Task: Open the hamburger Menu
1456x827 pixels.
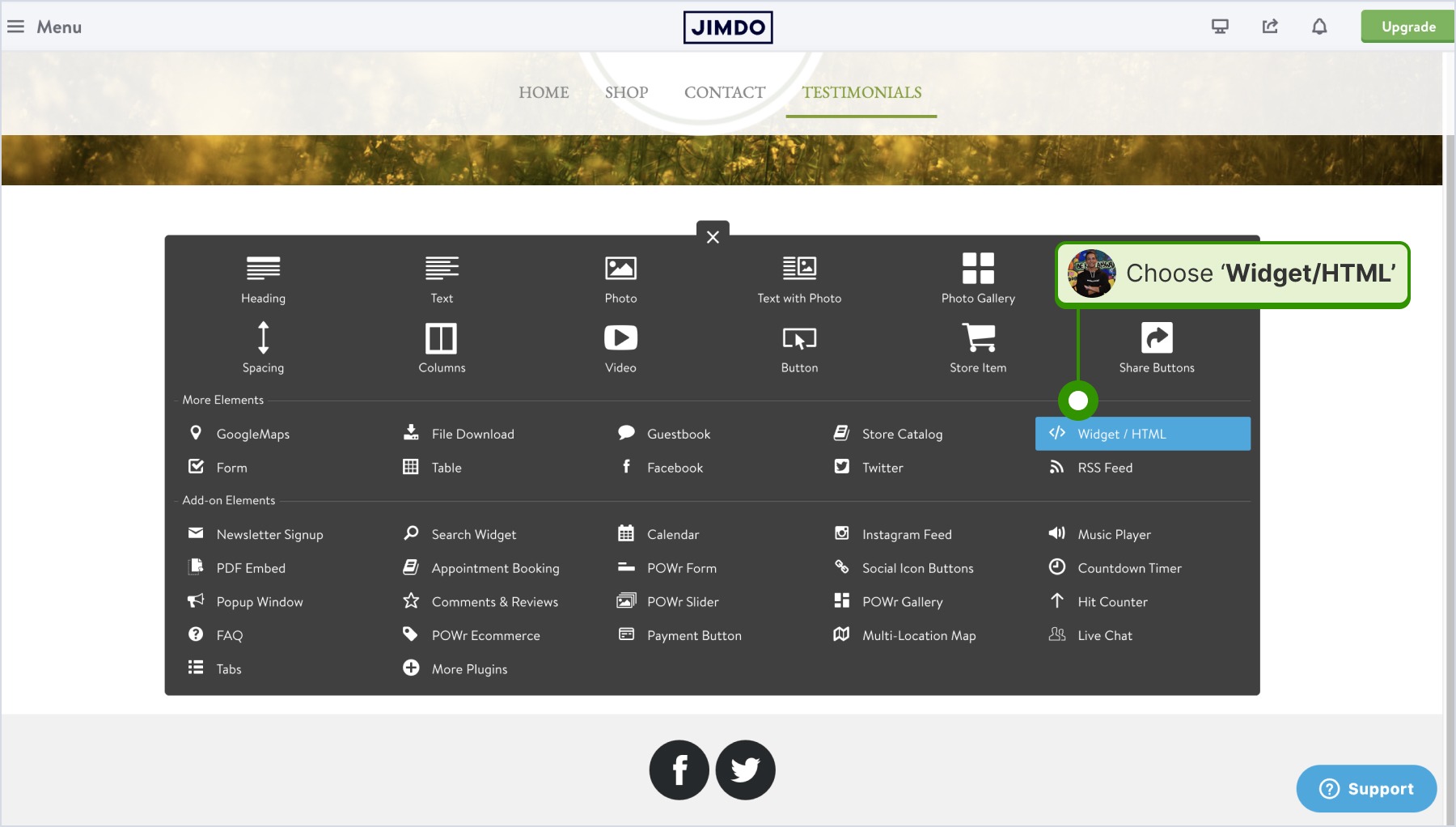Action: click(x=44, y=27)
